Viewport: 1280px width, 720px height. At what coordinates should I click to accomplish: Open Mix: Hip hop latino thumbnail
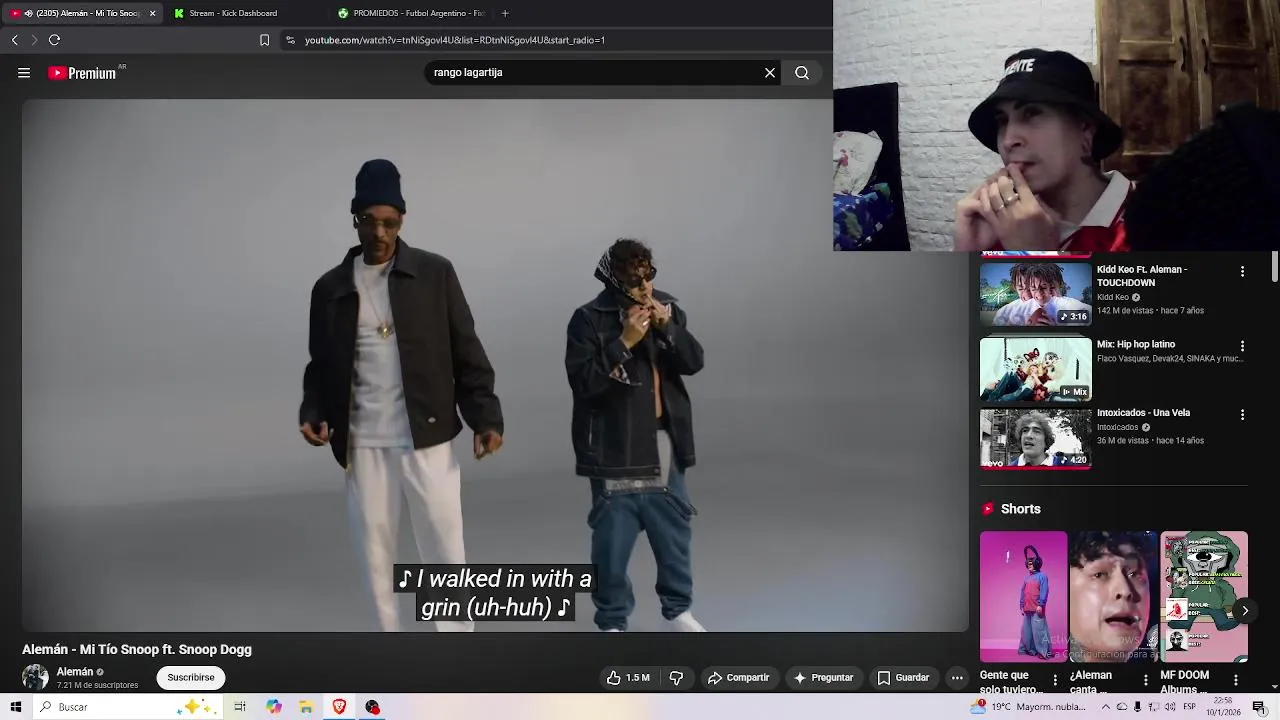click(1036, 369)
